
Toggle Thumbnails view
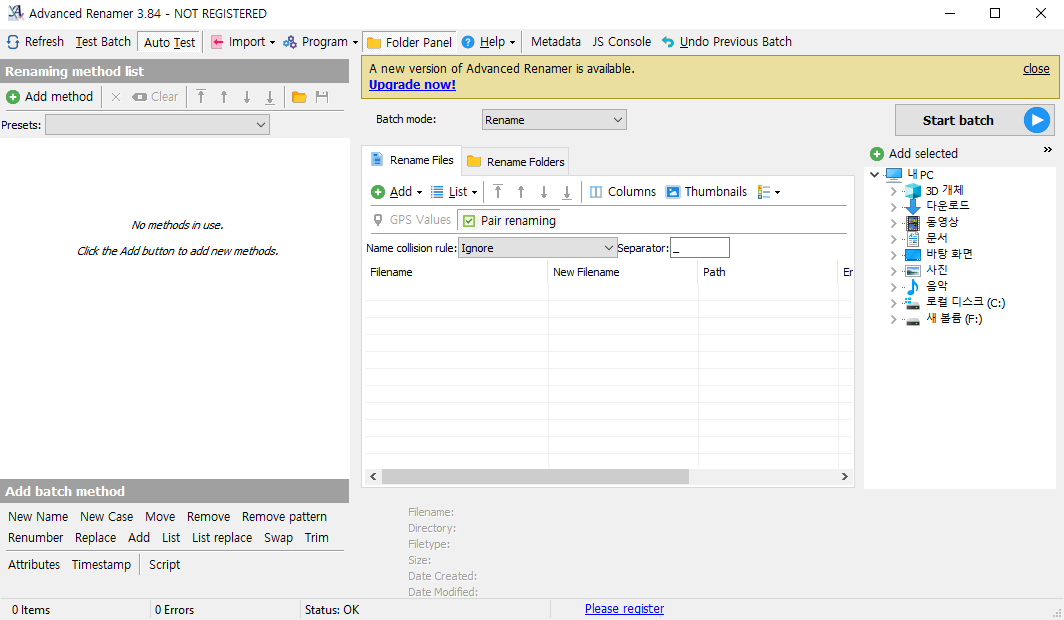(x=706, y=192)
